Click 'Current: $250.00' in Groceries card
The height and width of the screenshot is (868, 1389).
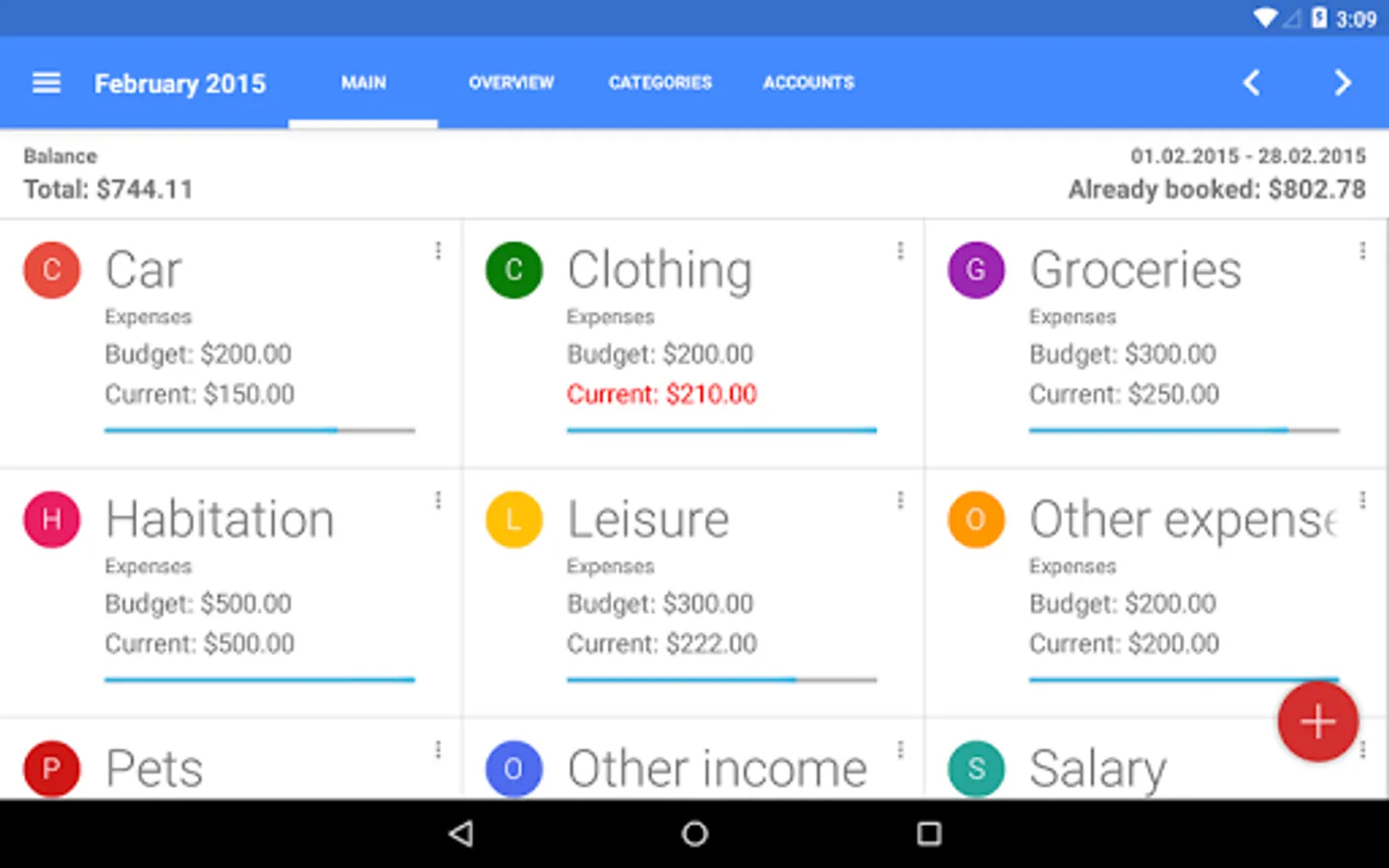pyautogui.click(x=1124, y=393)
